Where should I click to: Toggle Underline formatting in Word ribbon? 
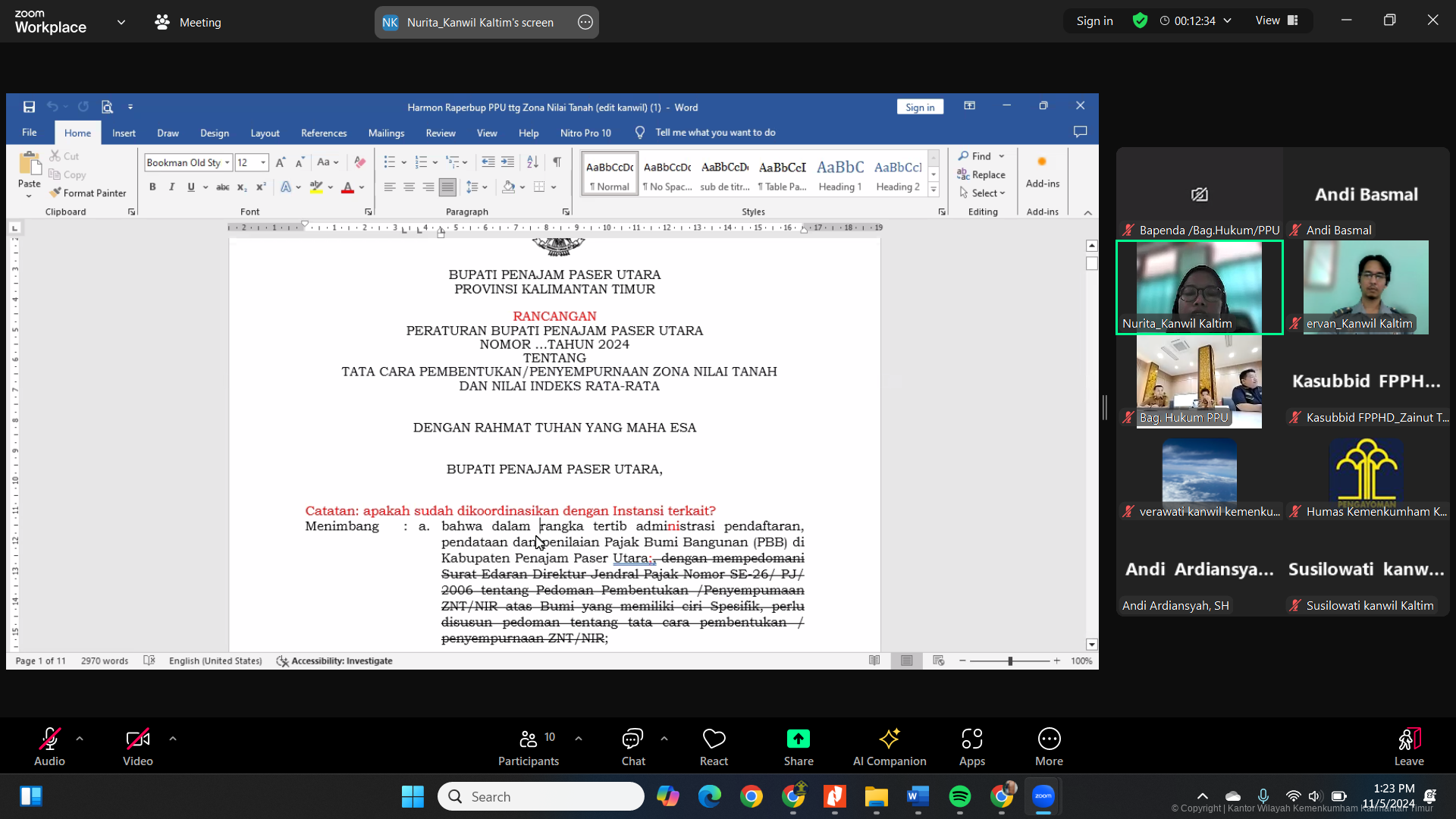[191, 187]
